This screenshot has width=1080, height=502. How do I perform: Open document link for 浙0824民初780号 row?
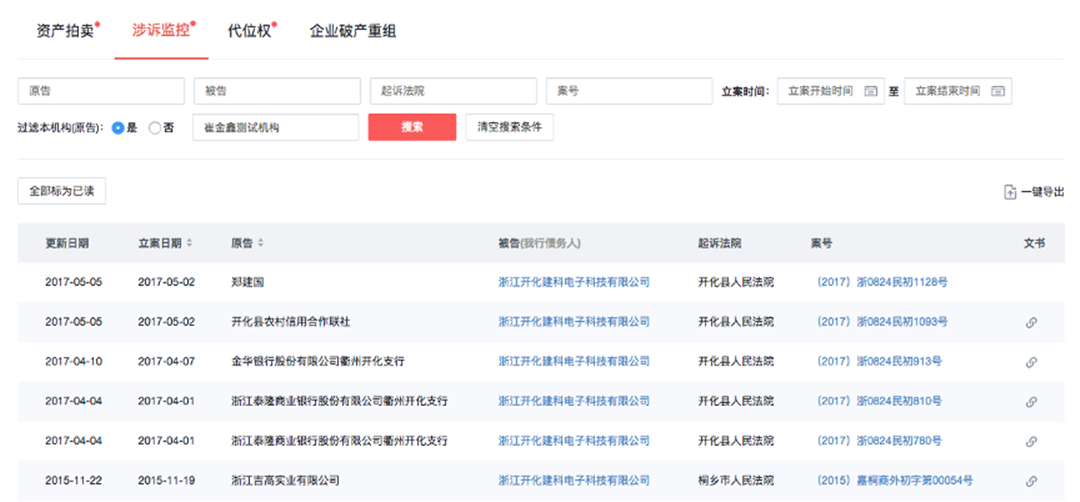point(1031,441)
